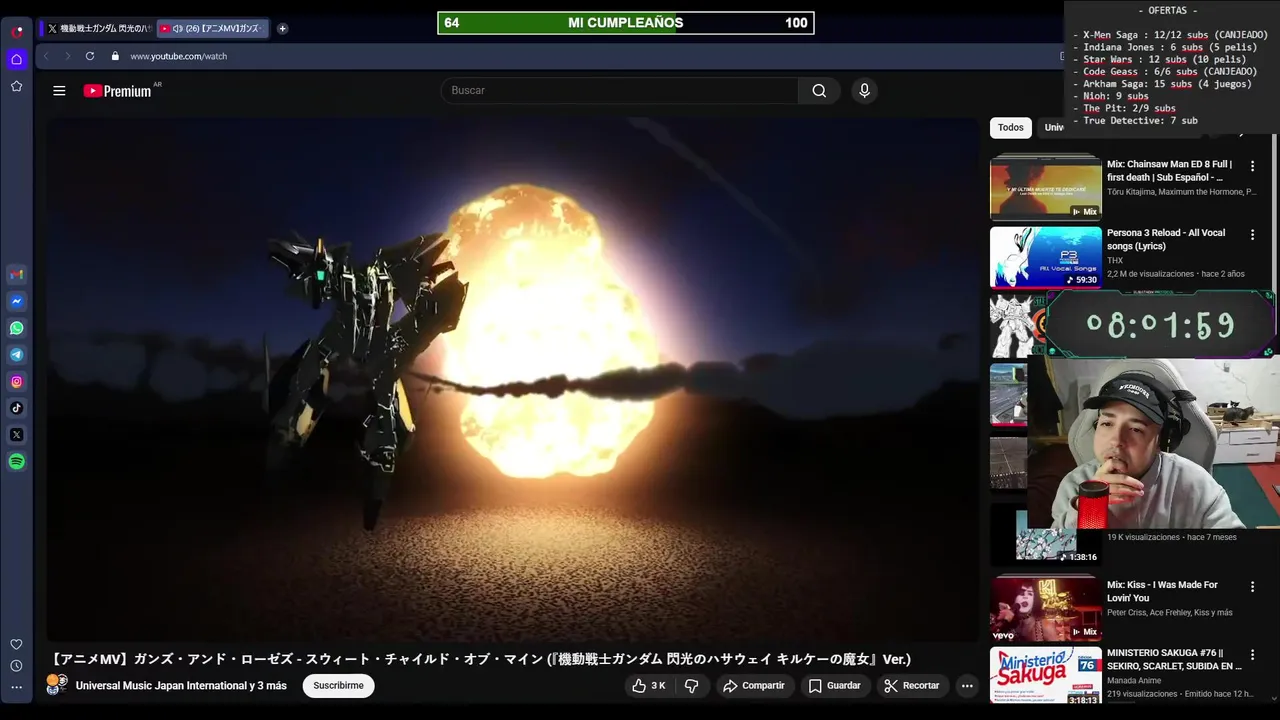Open Persona 3 Reload vocal songs thumbnail
This screenshot has height=720, width=1280.
click(1046, 257)
